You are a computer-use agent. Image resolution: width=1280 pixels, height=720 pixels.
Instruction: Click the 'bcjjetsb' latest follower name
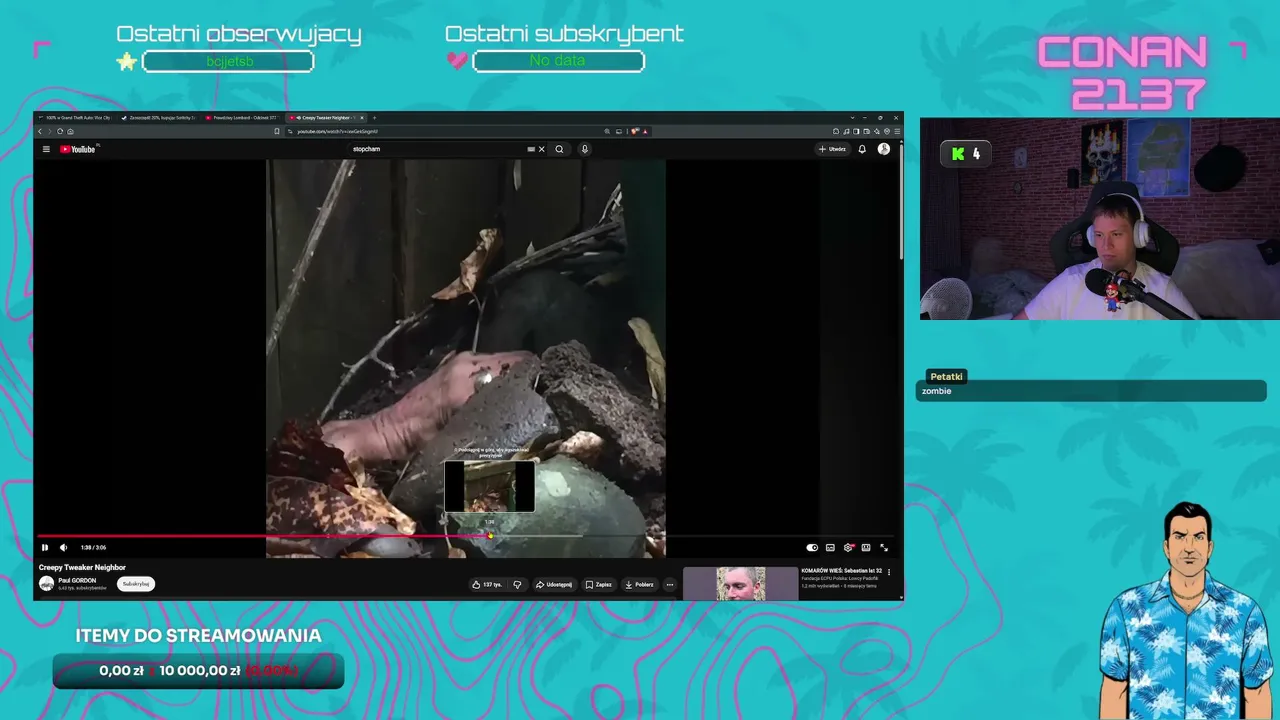tap(229, 61)
